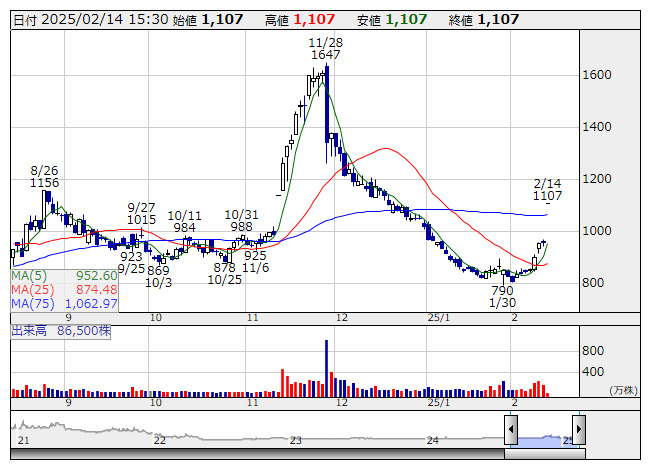653x470 pixels.
Task: Click the year 22 label in the overview navigator
Action: 160,440
